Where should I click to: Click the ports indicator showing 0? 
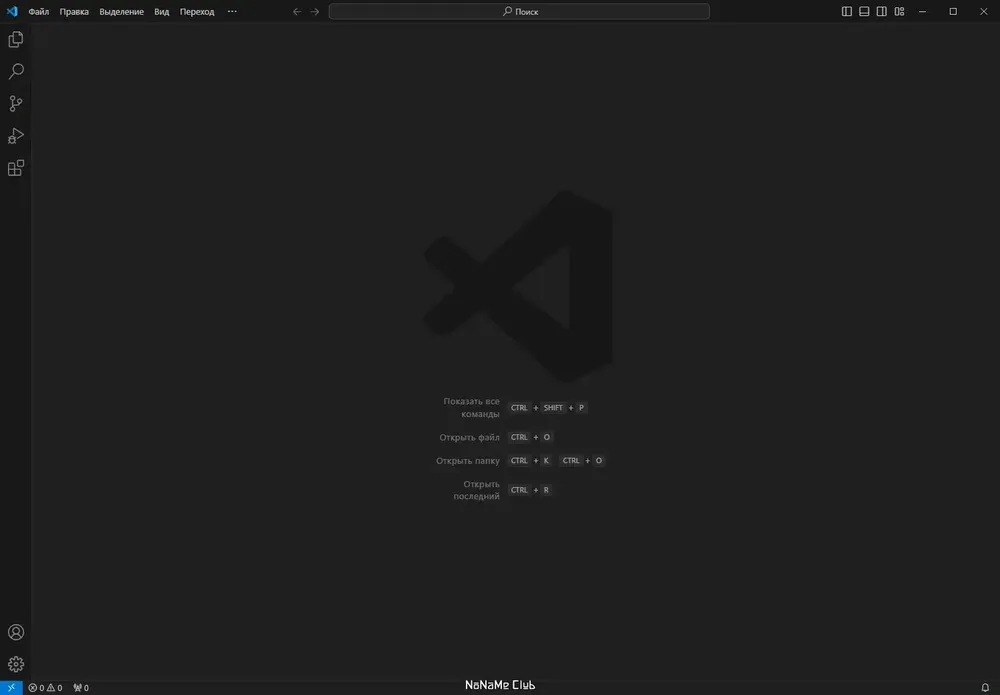click(81, 688)
